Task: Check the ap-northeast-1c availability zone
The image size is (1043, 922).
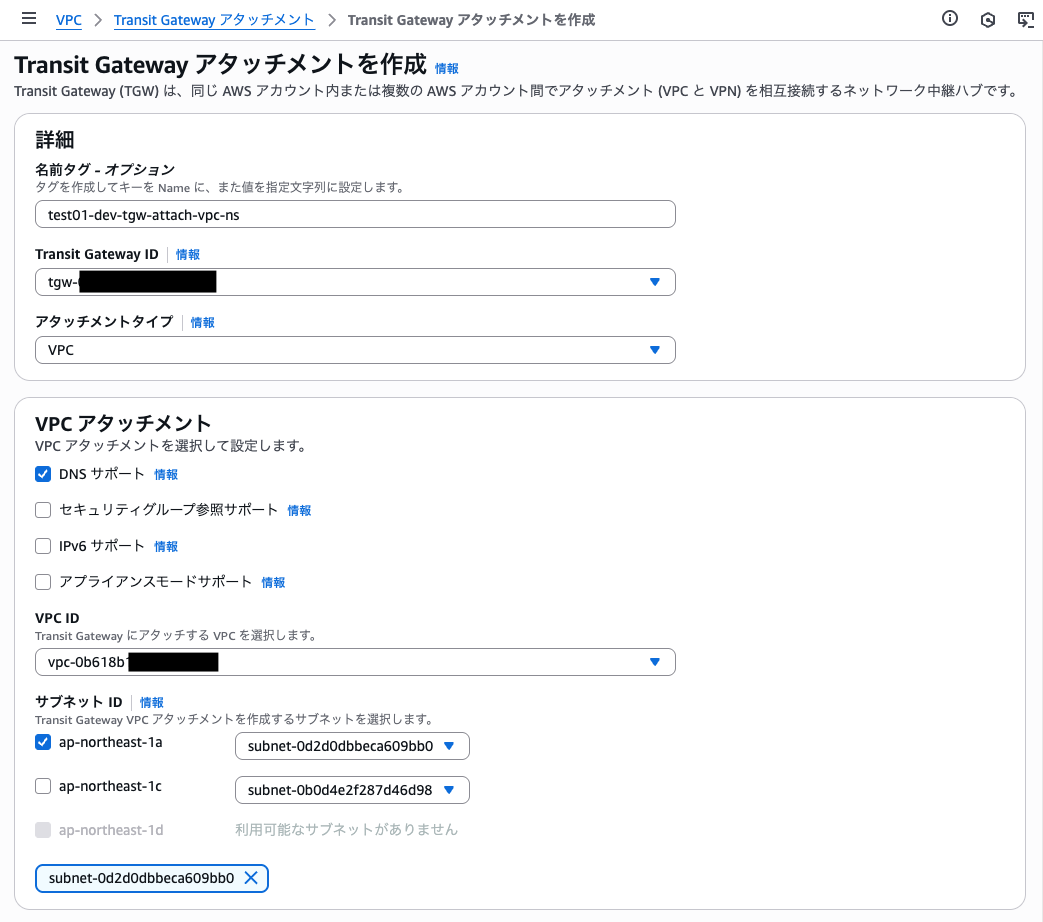Action: click(43, 786)
